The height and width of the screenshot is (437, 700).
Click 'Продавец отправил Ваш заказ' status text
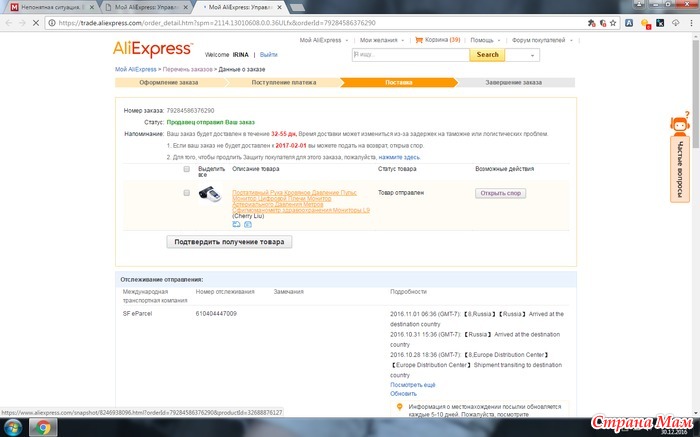[211, 122]
